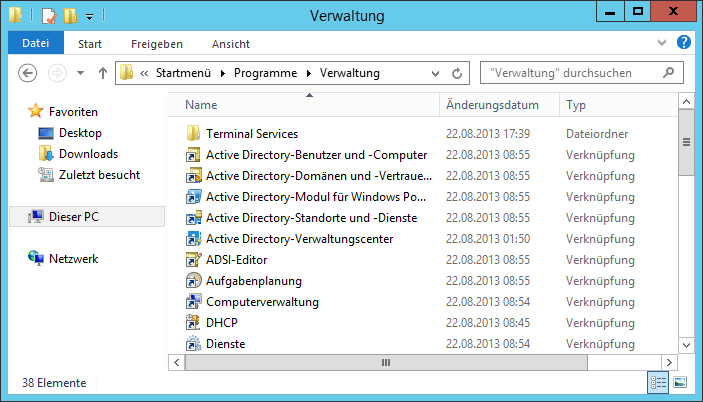Select the Computerverwaltung shortcut icon

[x=193, y=302]
